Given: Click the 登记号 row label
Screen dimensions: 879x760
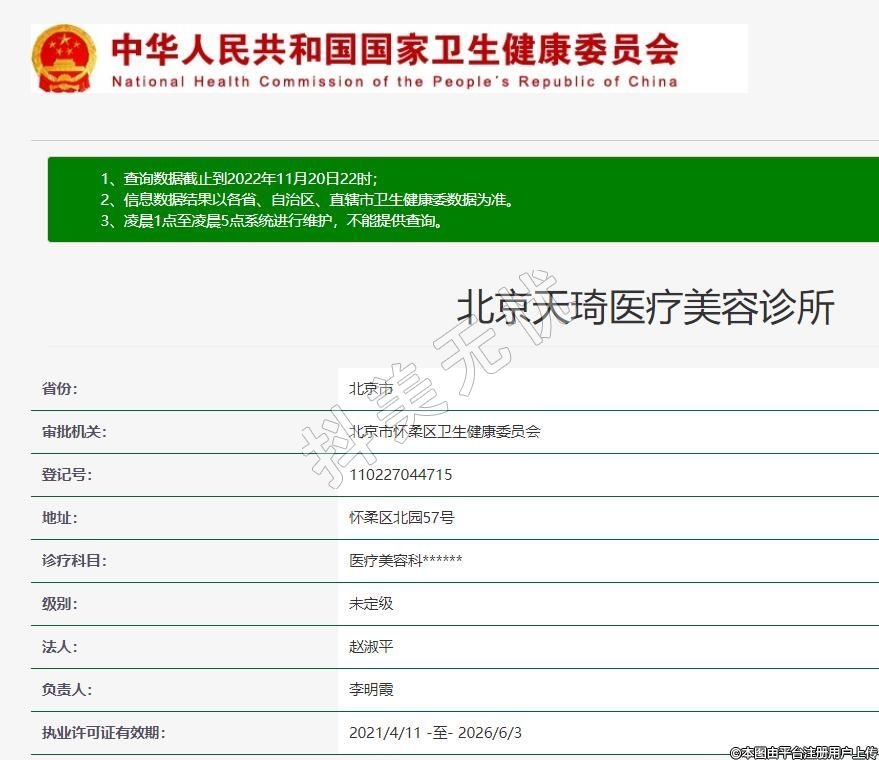Looking at the screenshot, I should point(67,475).
